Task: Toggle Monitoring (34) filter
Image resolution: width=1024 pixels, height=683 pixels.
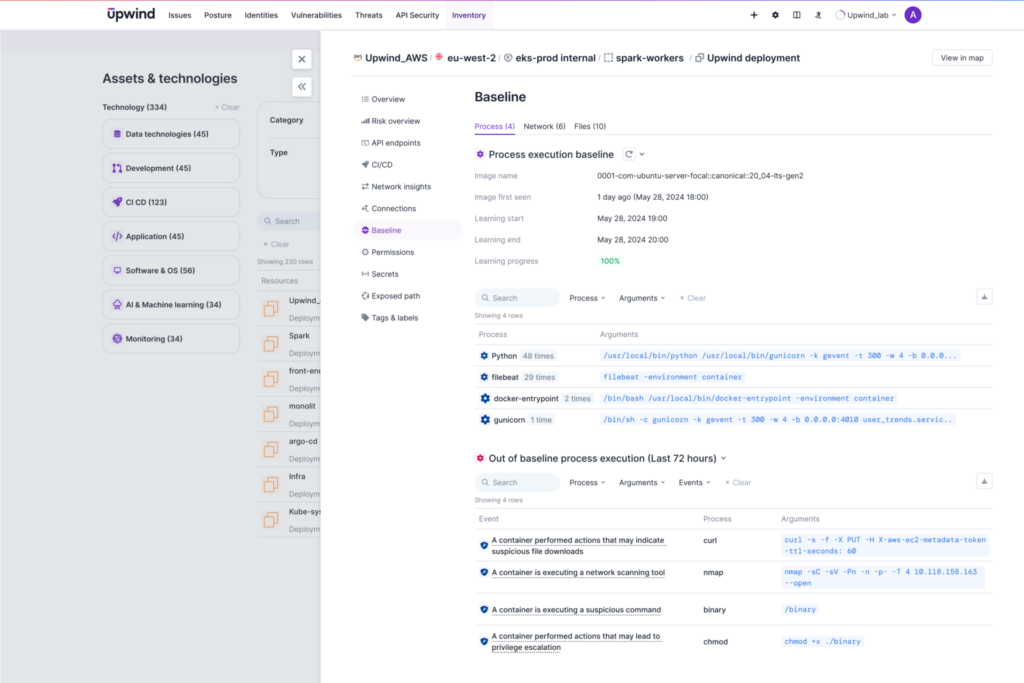Action: click(171, 338)
